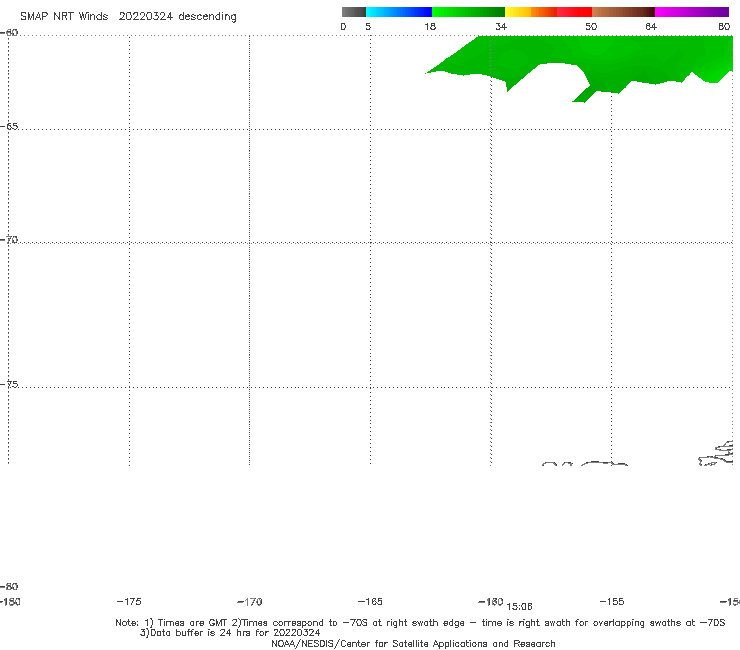Click the swath time stamp 15:06
740x650 pixels.
(519, 607)
